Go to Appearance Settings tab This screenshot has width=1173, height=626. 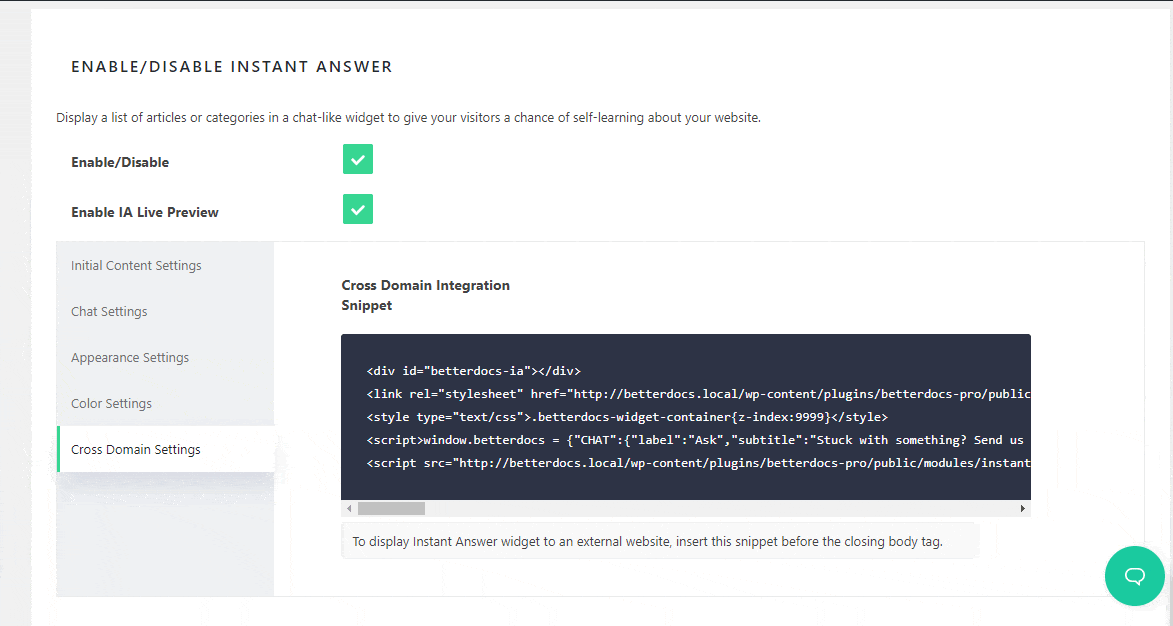[130, 358]
